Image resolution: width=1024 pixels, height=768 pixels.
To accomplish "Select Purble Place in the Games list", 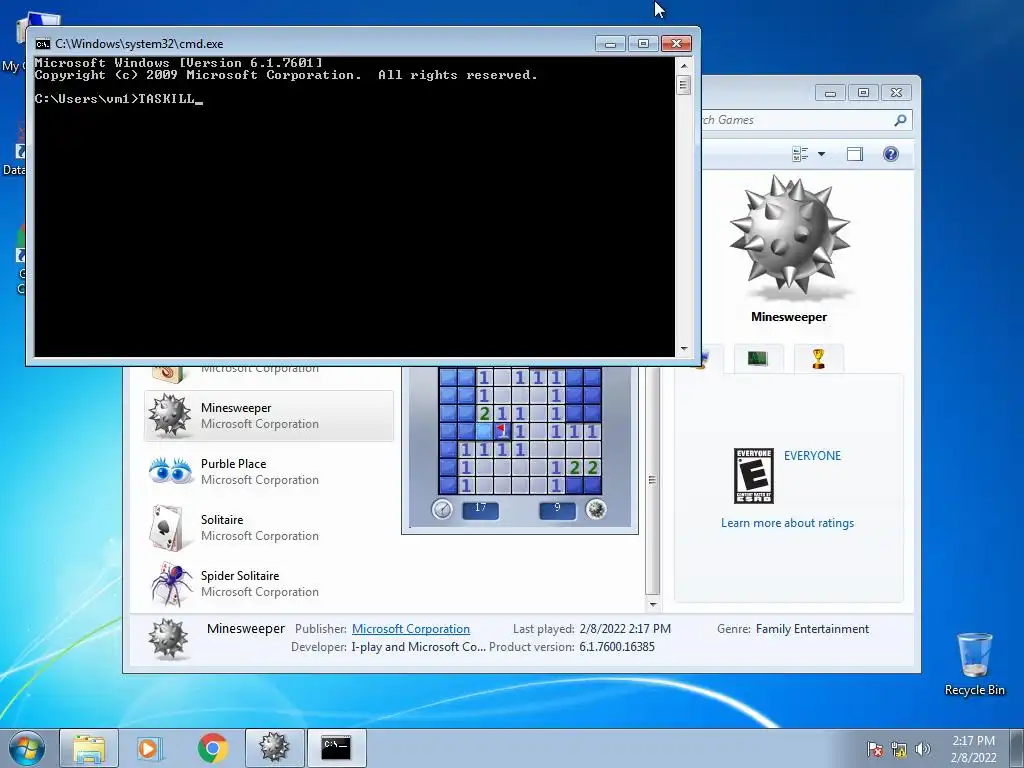I will tap(268, 472).
